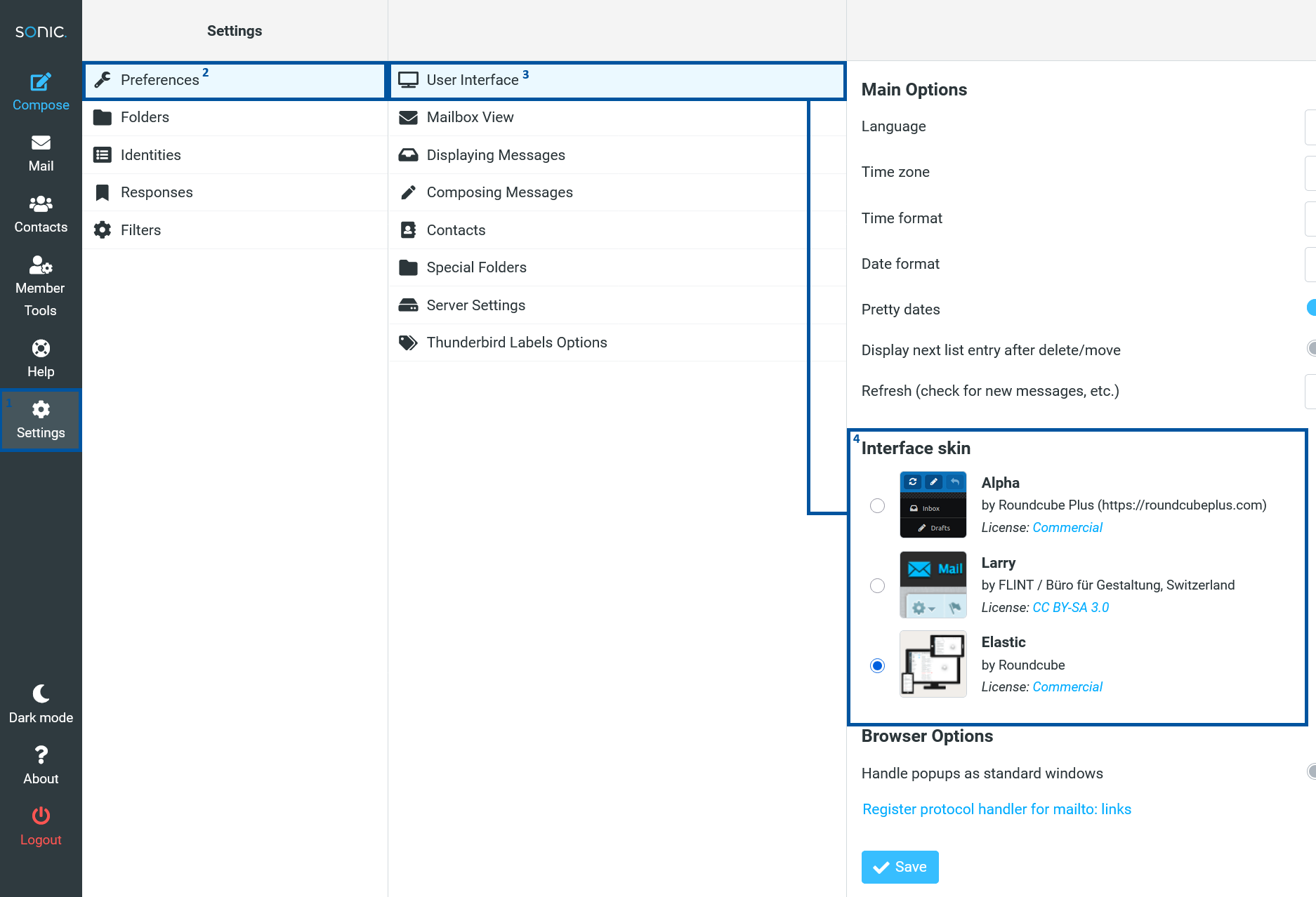This screenshot has height=897, width=1316.
Task: Click the Server Settings drive icon
Action: (x=408, y=305)
